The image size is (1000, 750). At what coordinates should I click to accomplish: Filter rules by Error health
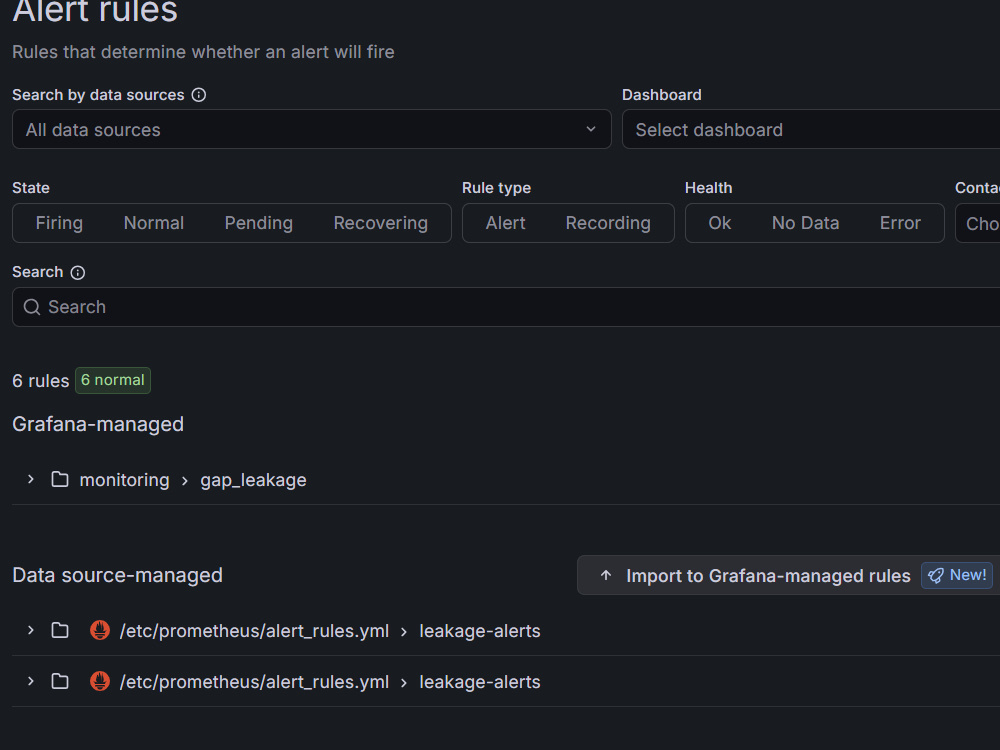tap(900, 223)
